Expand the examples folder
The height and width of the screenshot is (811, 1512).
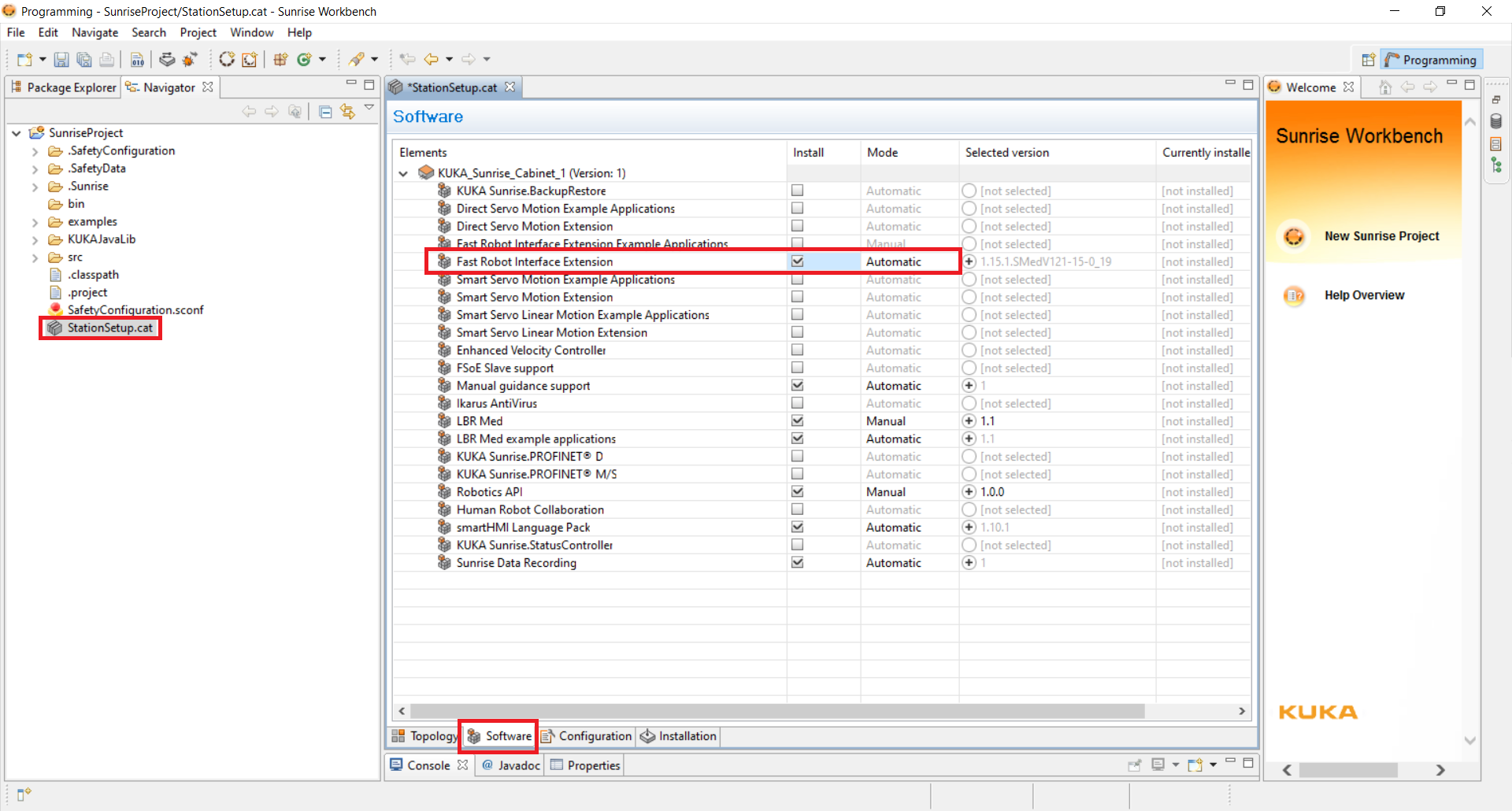(35, 222)
